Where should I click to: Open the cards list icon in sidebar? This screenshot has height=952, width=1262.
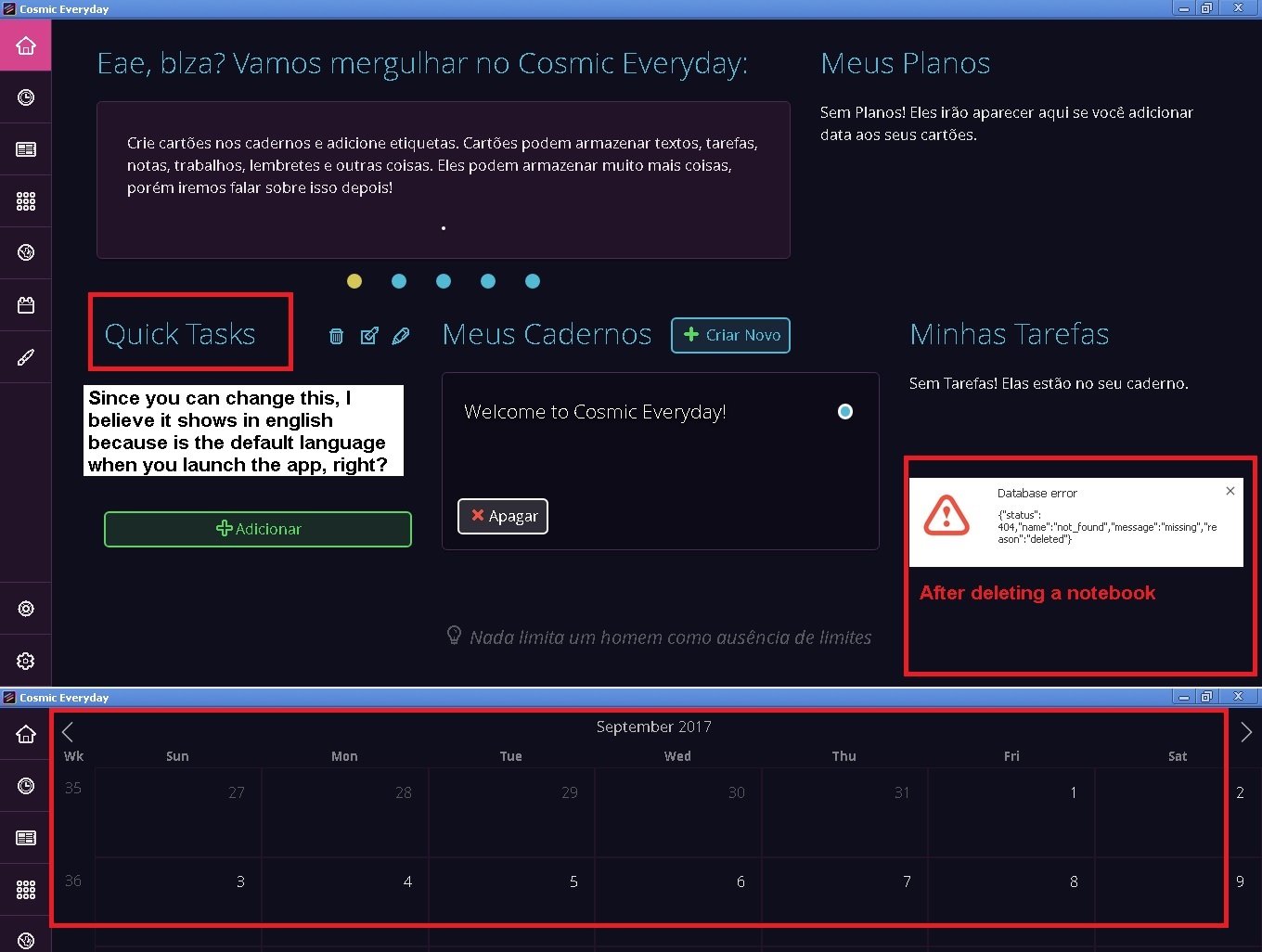[x=26, y=149]
